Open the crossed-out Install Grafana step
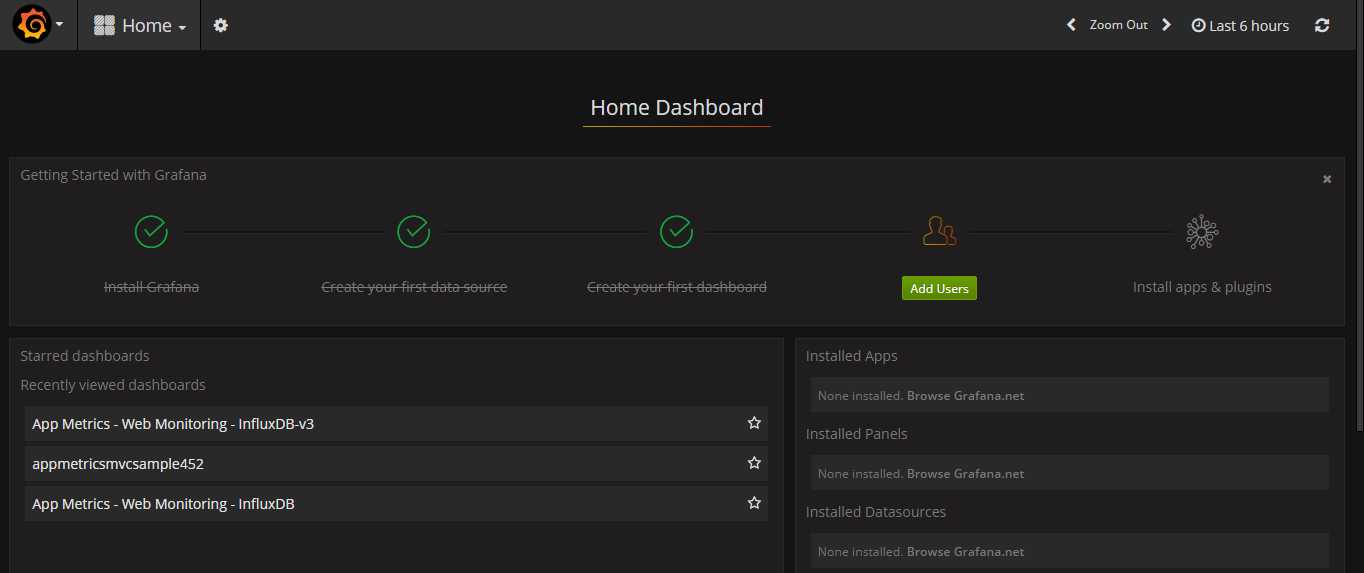This screenshot has width=1364, height=573. 151,287
